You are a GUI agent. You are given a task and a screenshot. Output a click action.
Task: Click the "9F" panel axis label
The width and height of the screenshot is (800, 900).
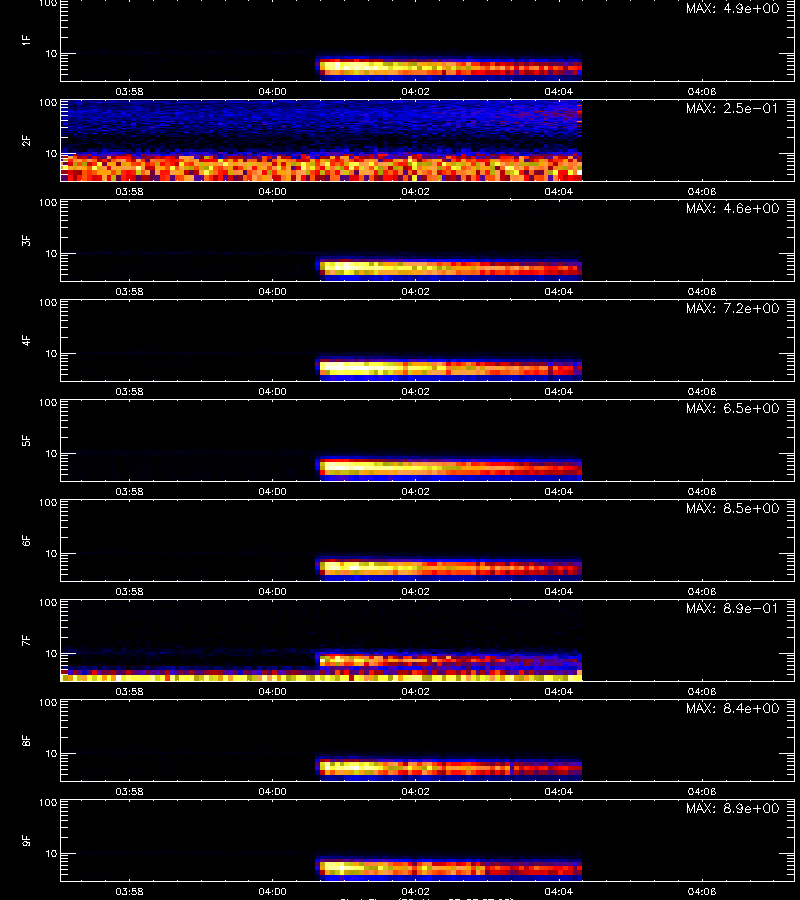pyautogui.click(x=26, y=840)
